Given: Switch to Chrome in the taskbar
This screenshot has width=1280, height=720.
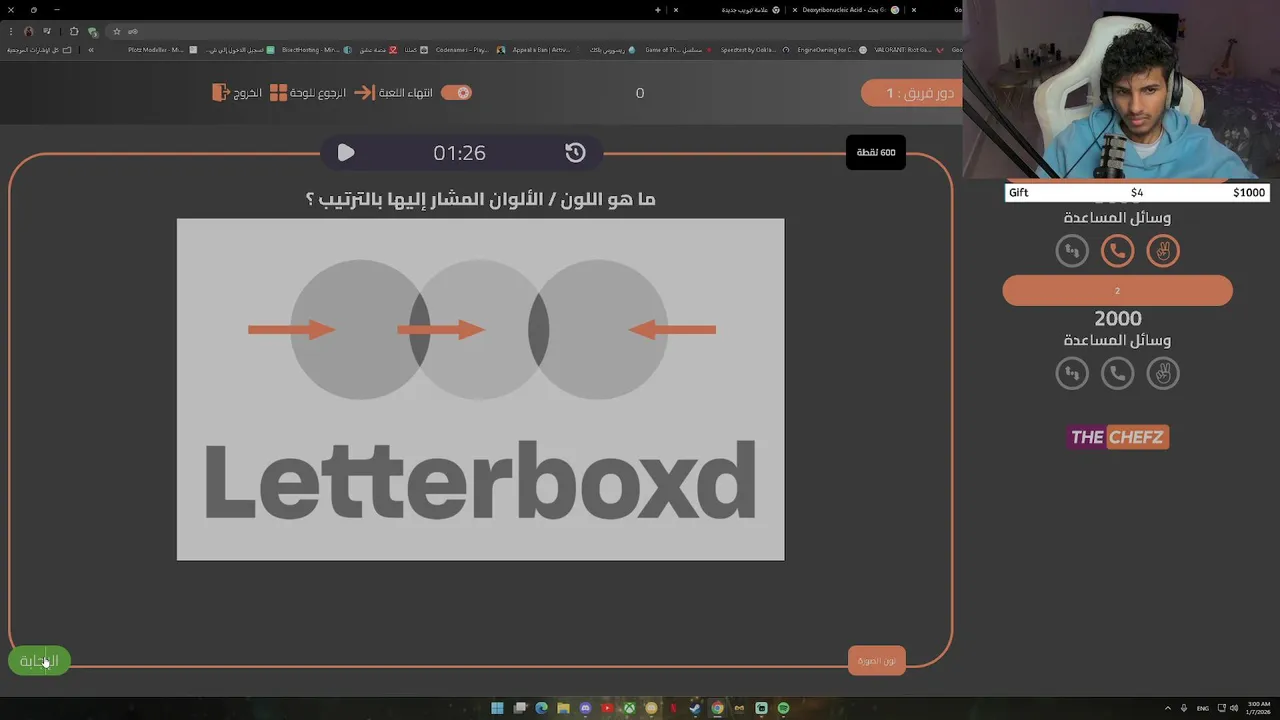Looking at the screenshot, I should [x=717, y=708].
